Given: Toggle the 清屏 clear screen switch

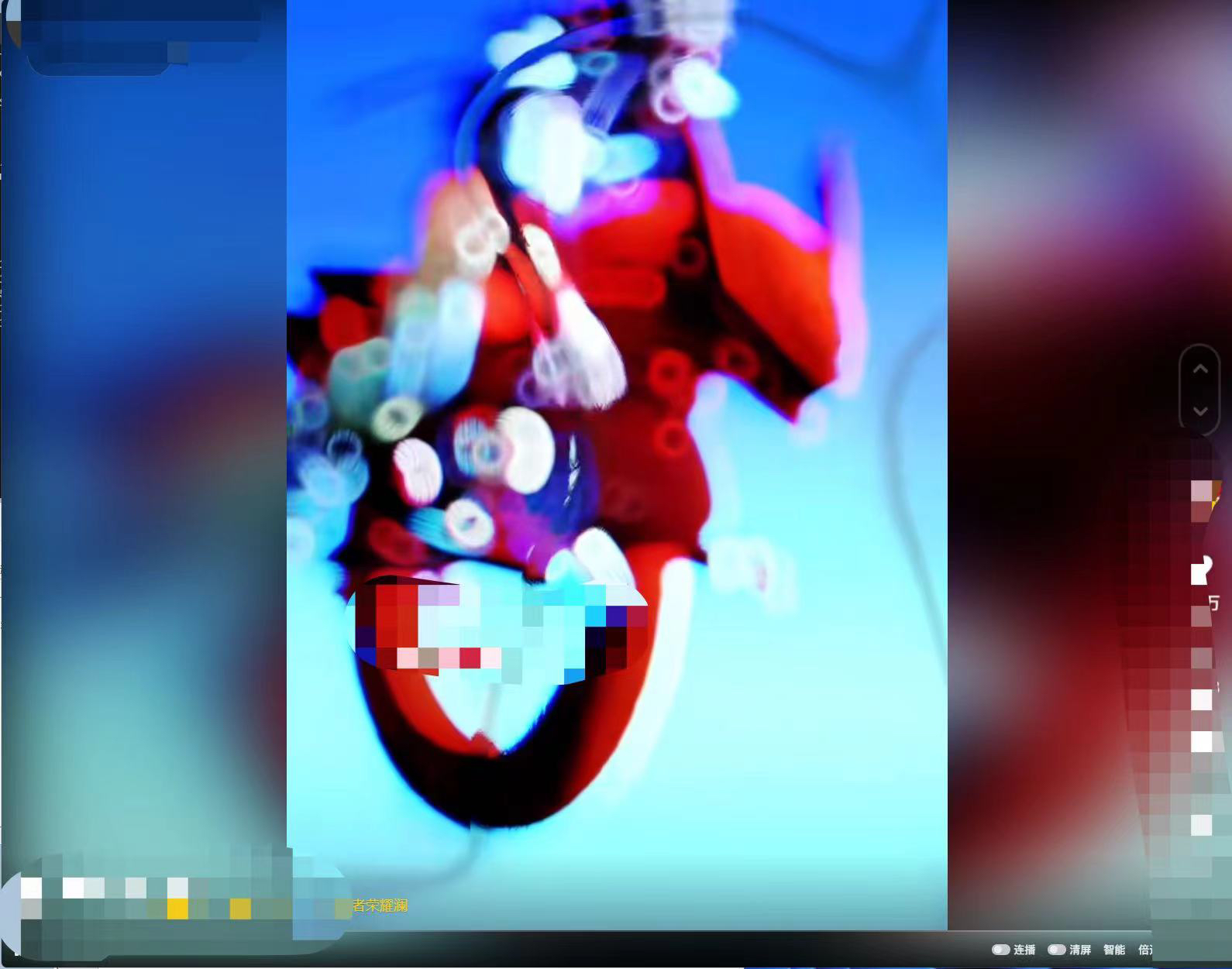Looking at the screenshot, I should tap(1056, 950).
